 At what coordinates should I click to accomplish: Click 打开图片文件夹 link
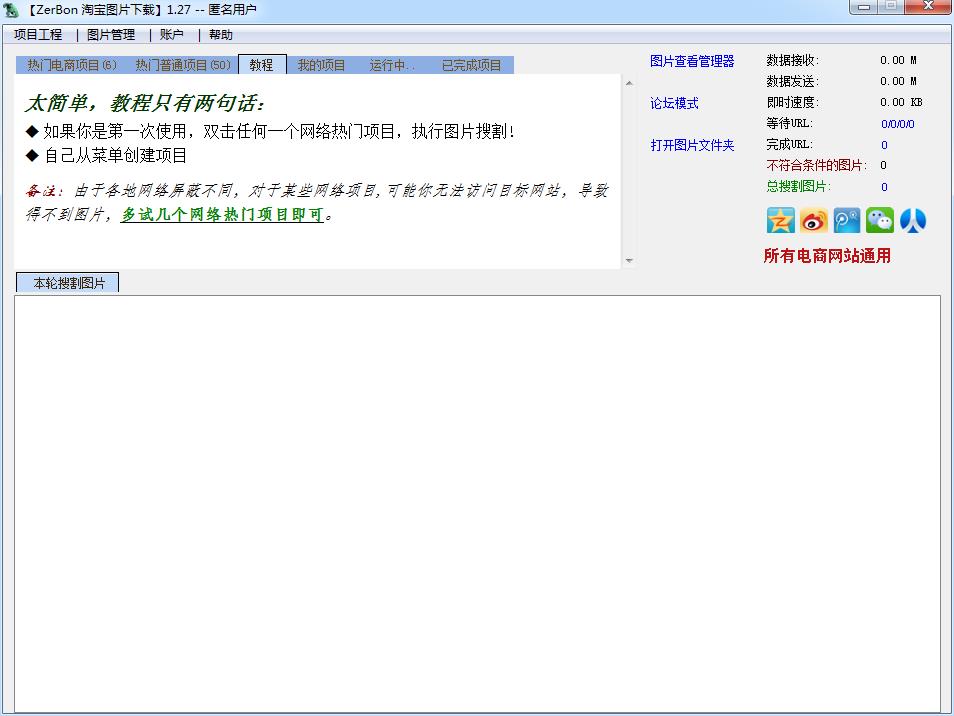(692, 145)
